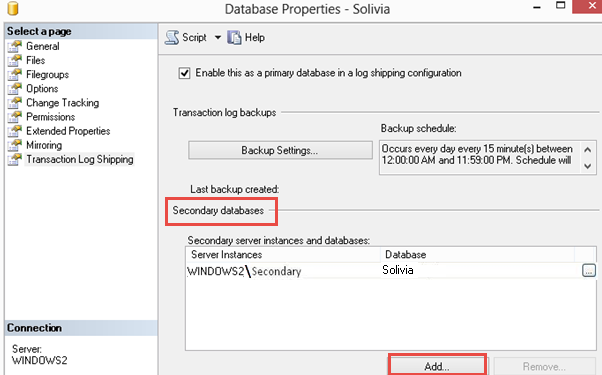This screenshot has width=602, height=375.
Task: Open the Extended Properties page
Action: [68, 131]
